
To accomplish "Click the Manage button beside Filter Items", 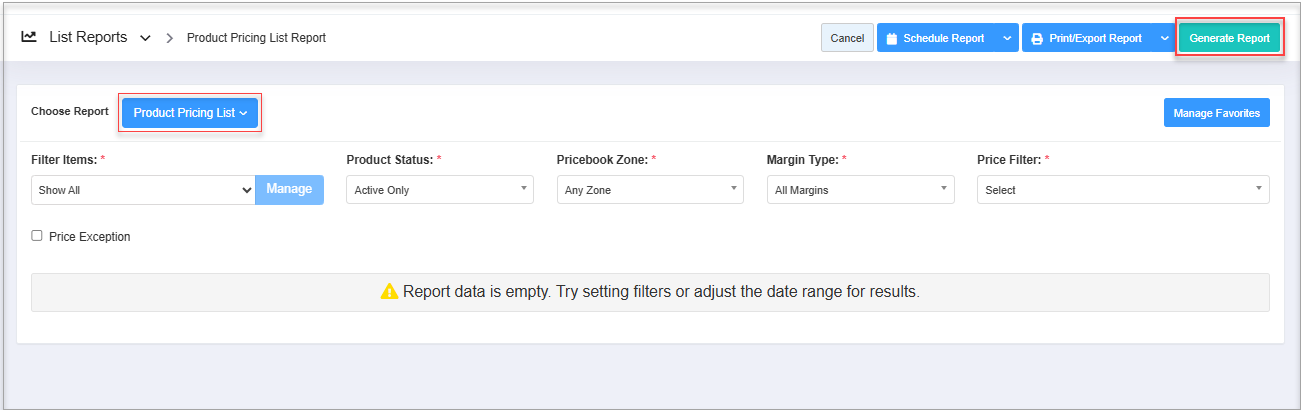I will 289,189.
